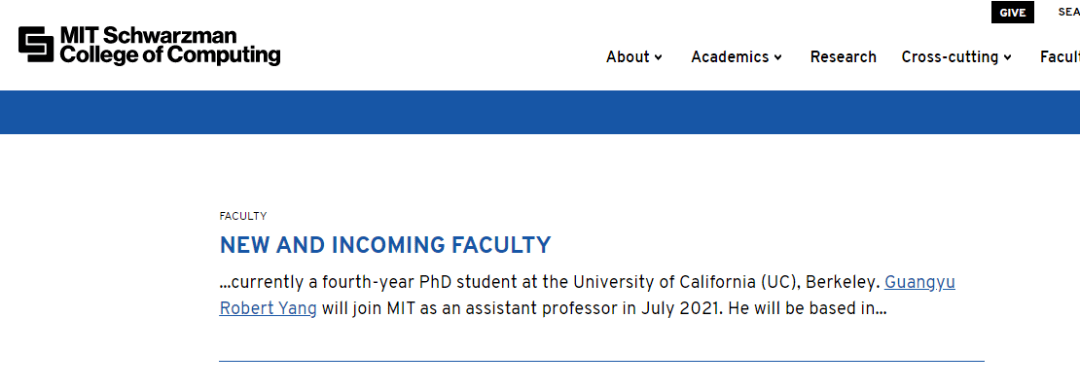Image resolution: width=1080 pixels, height=389 pixels.
Task: Click the underlined Robert Yang link text
Action: tap(268, 309)
